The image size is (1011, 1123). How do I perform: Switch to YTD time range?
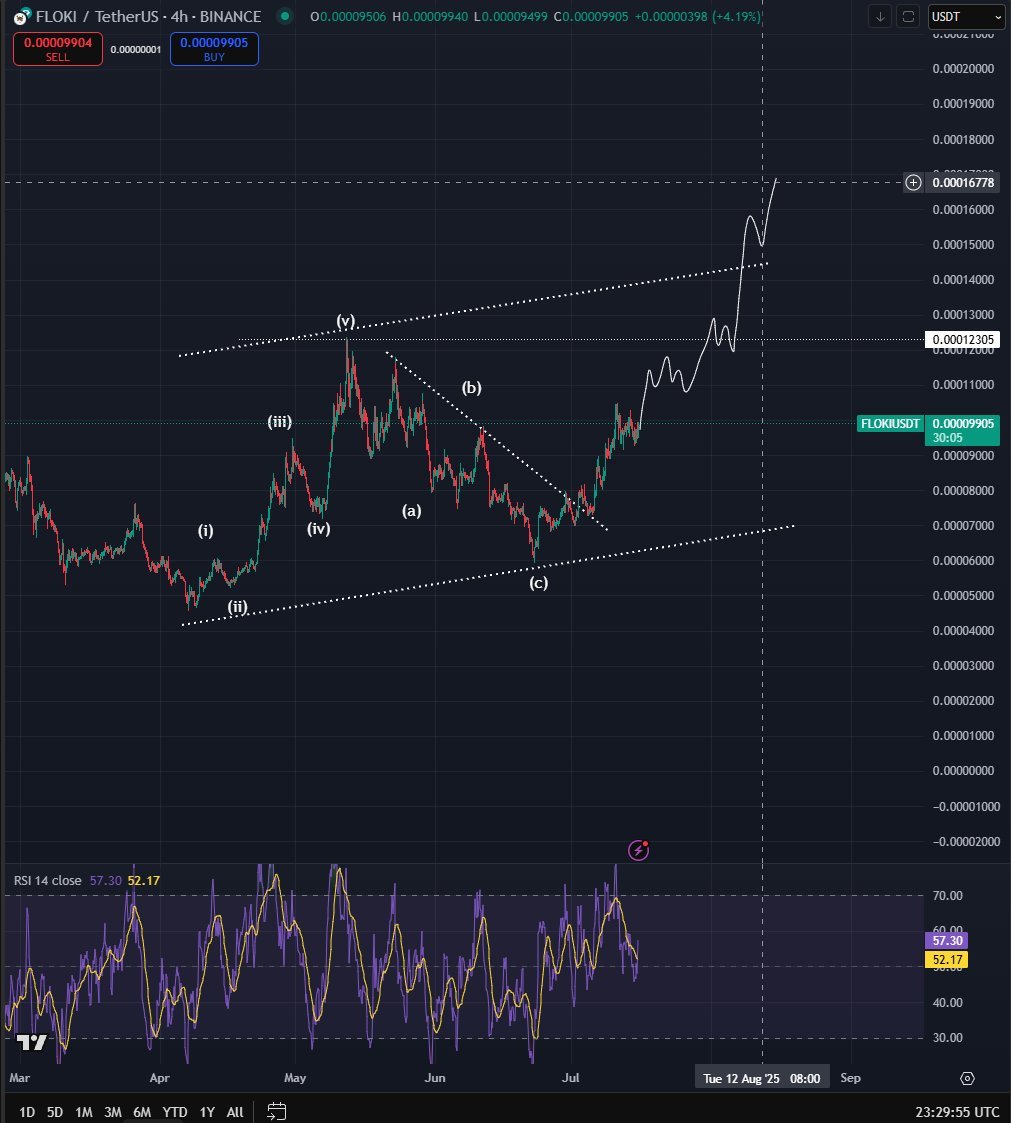coord(175,1112)
